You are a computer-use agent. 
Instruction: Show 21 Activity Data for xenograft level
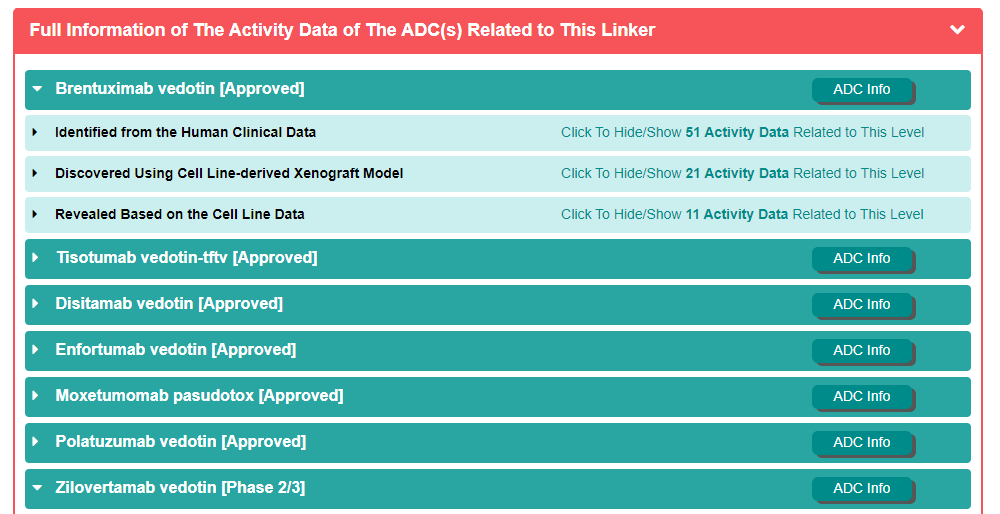(x=742, y=173)
